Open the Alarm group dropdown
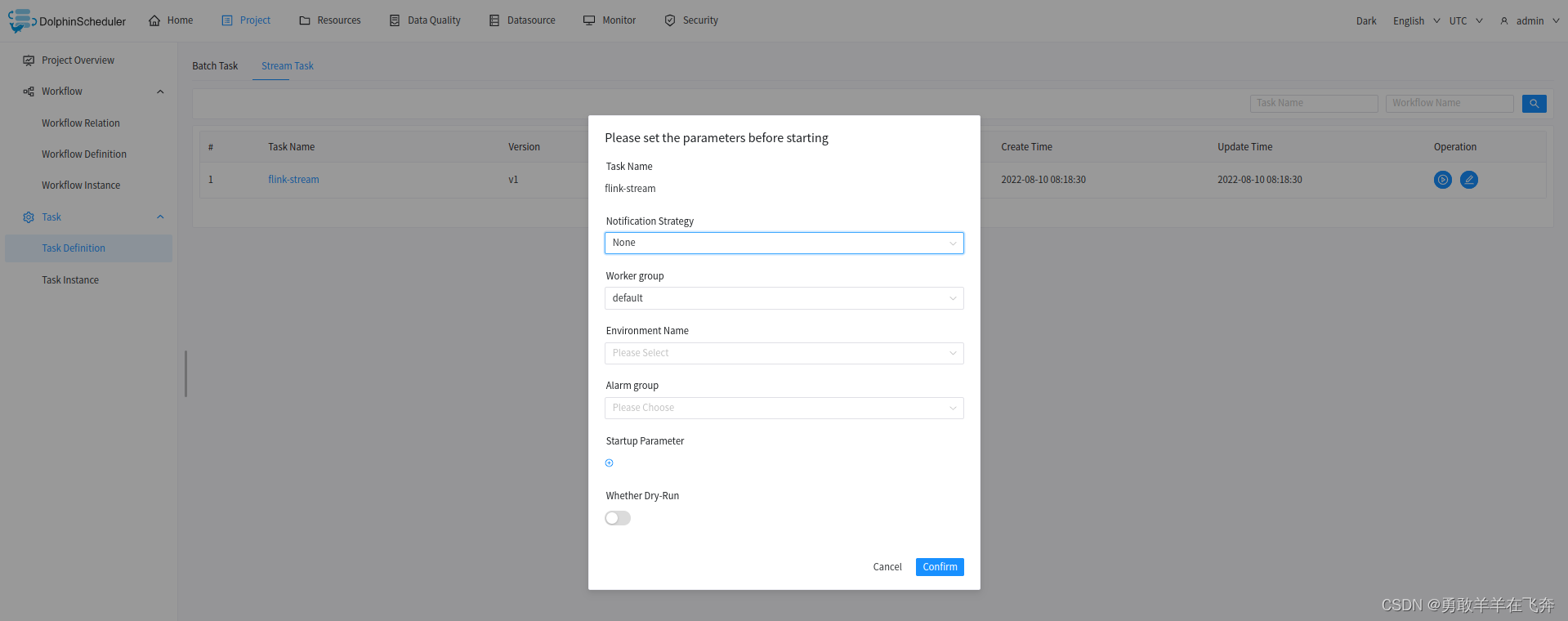The width and height of the screenshot is (1568, 621). (x=784, y=408)
